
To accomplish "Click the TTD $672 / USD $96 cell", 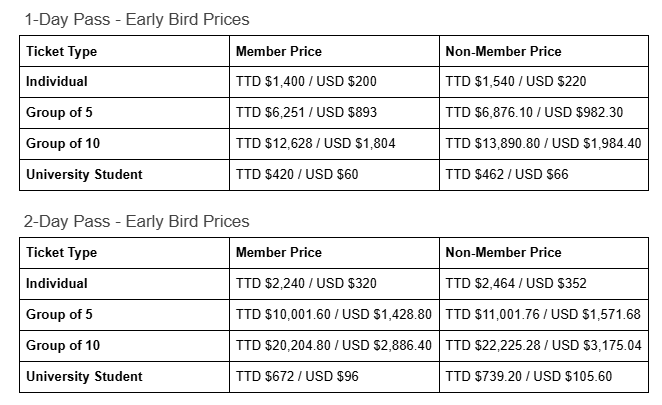I will 334,377.
